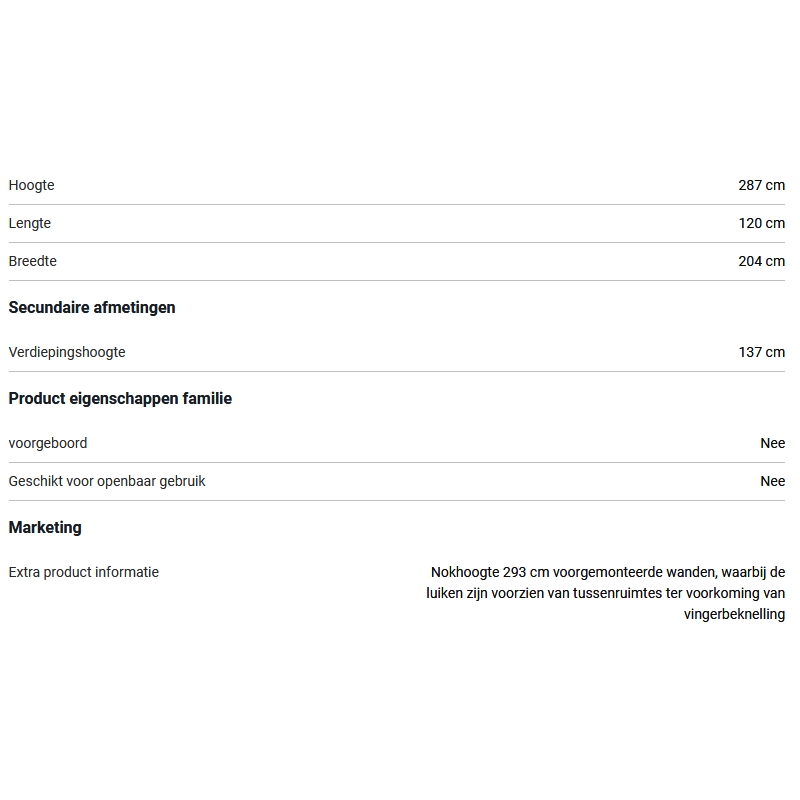Select Nee value for openbaar gebruik

point(772,481)
